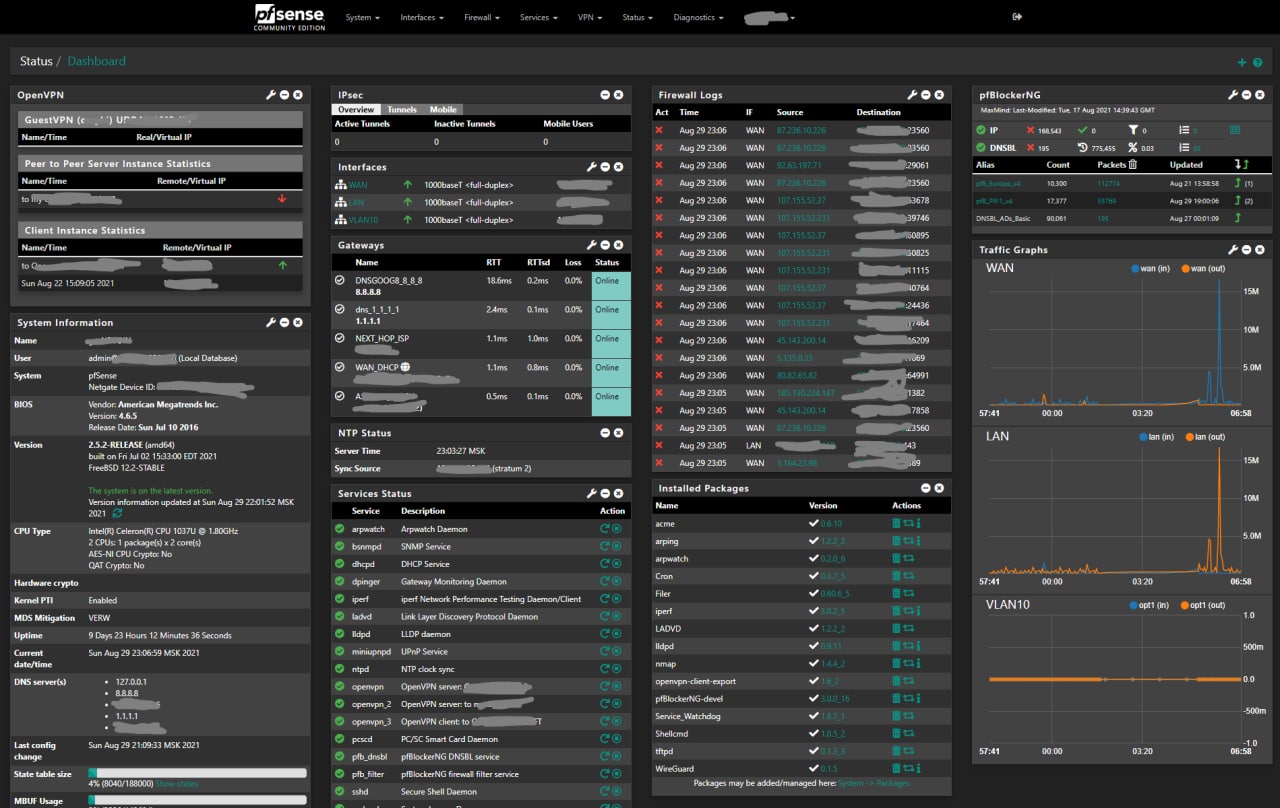Image resolution: width=1280 pixels, height=808 pixels.
Task: Click the pfSense Community Edition logo
Action: point(289,17)
